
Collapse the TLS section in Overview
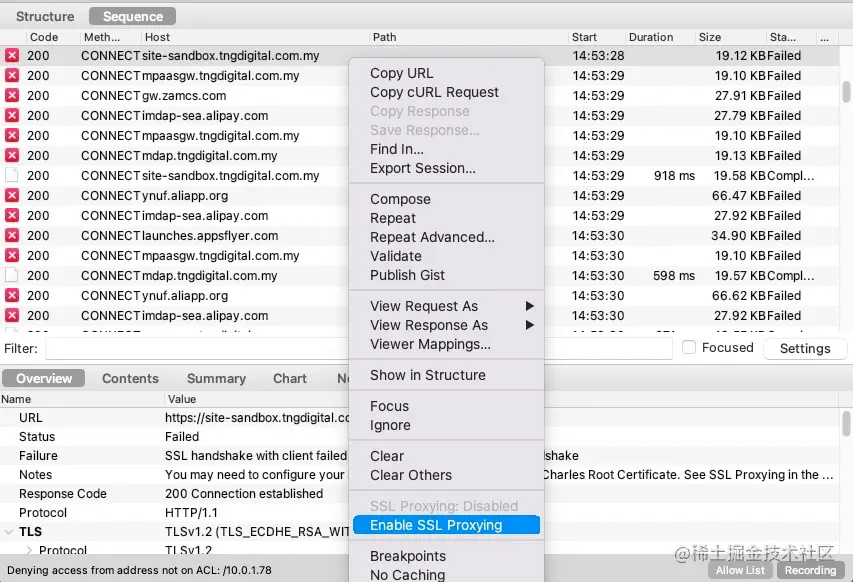click(10, 531)
